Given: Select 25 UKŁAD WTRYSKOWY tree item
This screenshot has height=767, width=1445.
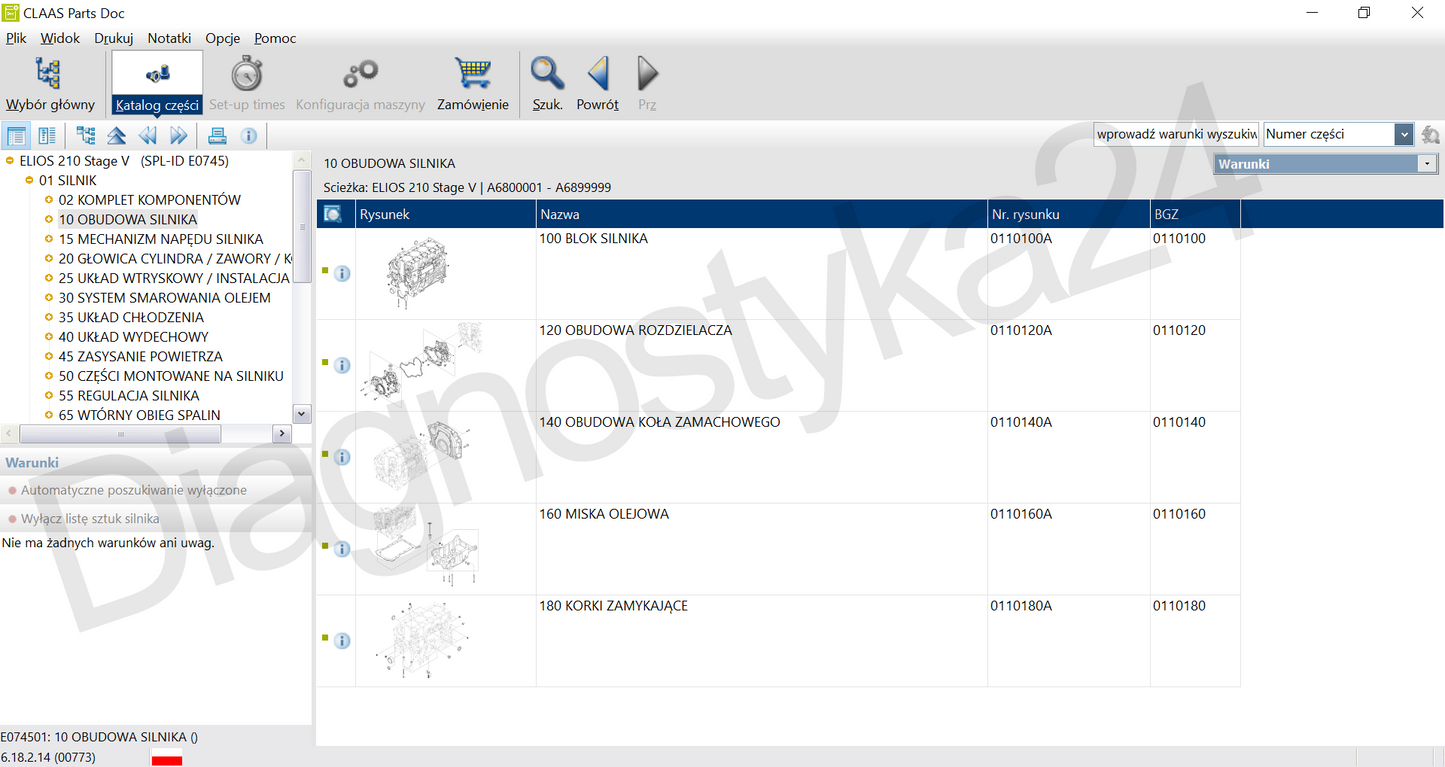Looking at the screenshot, I should click(175, 278).
